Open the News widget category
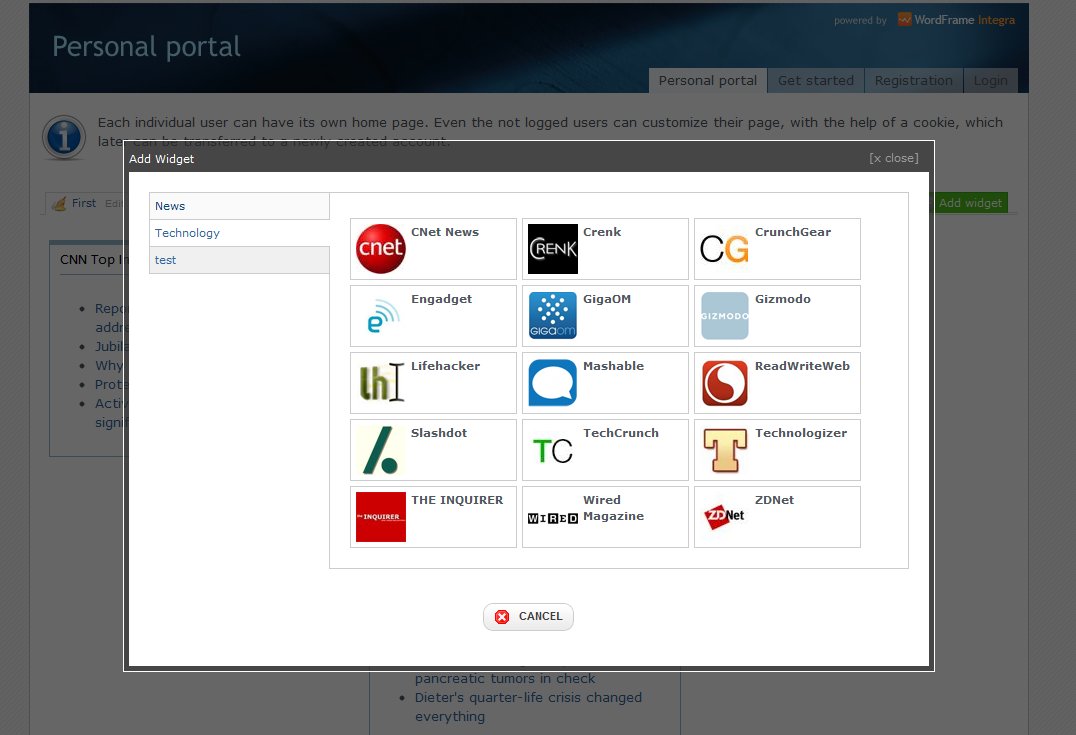This screenshot has width=1076, height=735. tap(239, 206)
